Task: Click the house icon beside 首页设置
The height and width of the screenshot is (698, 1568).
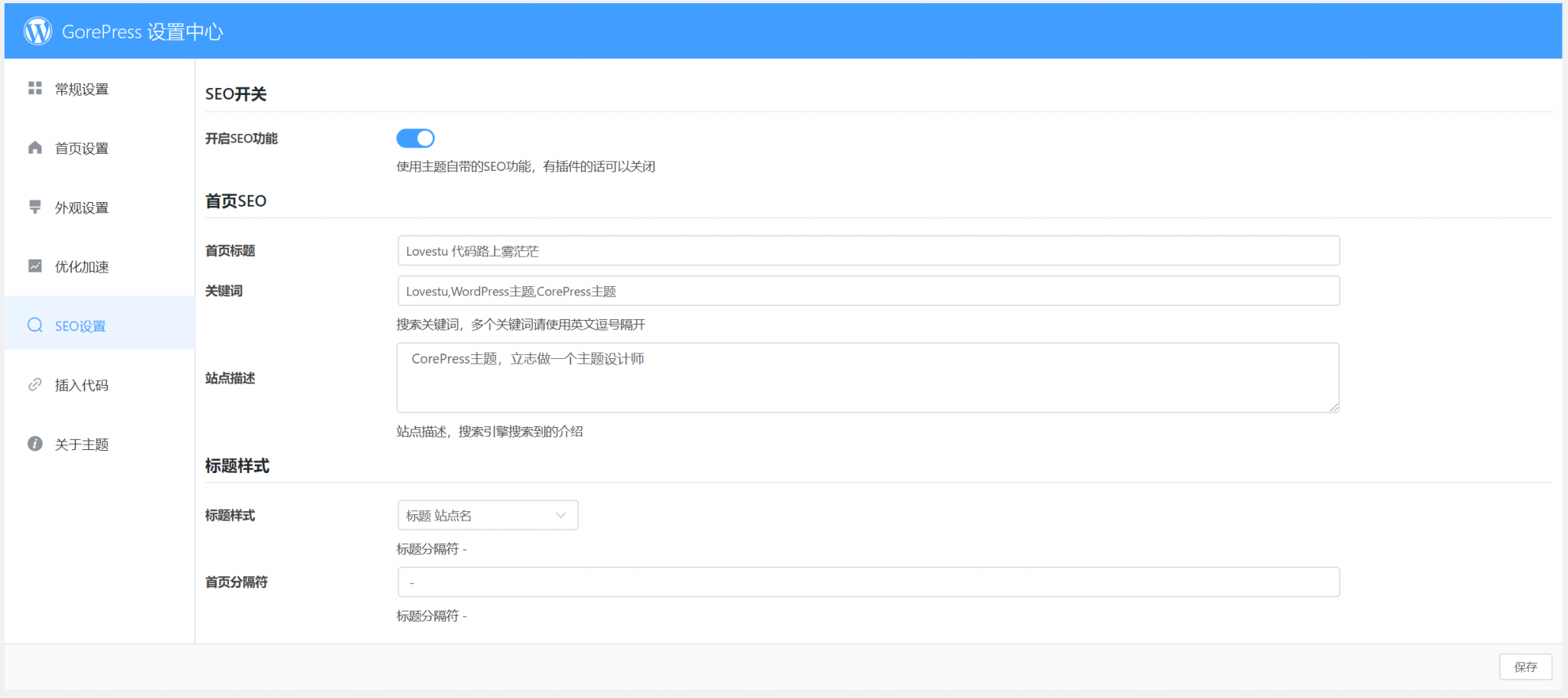Action: tap(35, 147)
